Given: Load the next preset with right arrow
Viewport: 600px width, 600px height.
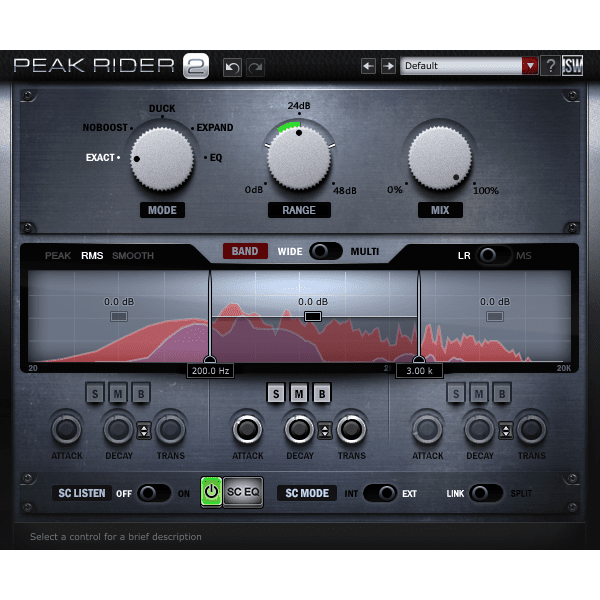Looking at the screenshot, I should 388,66.
